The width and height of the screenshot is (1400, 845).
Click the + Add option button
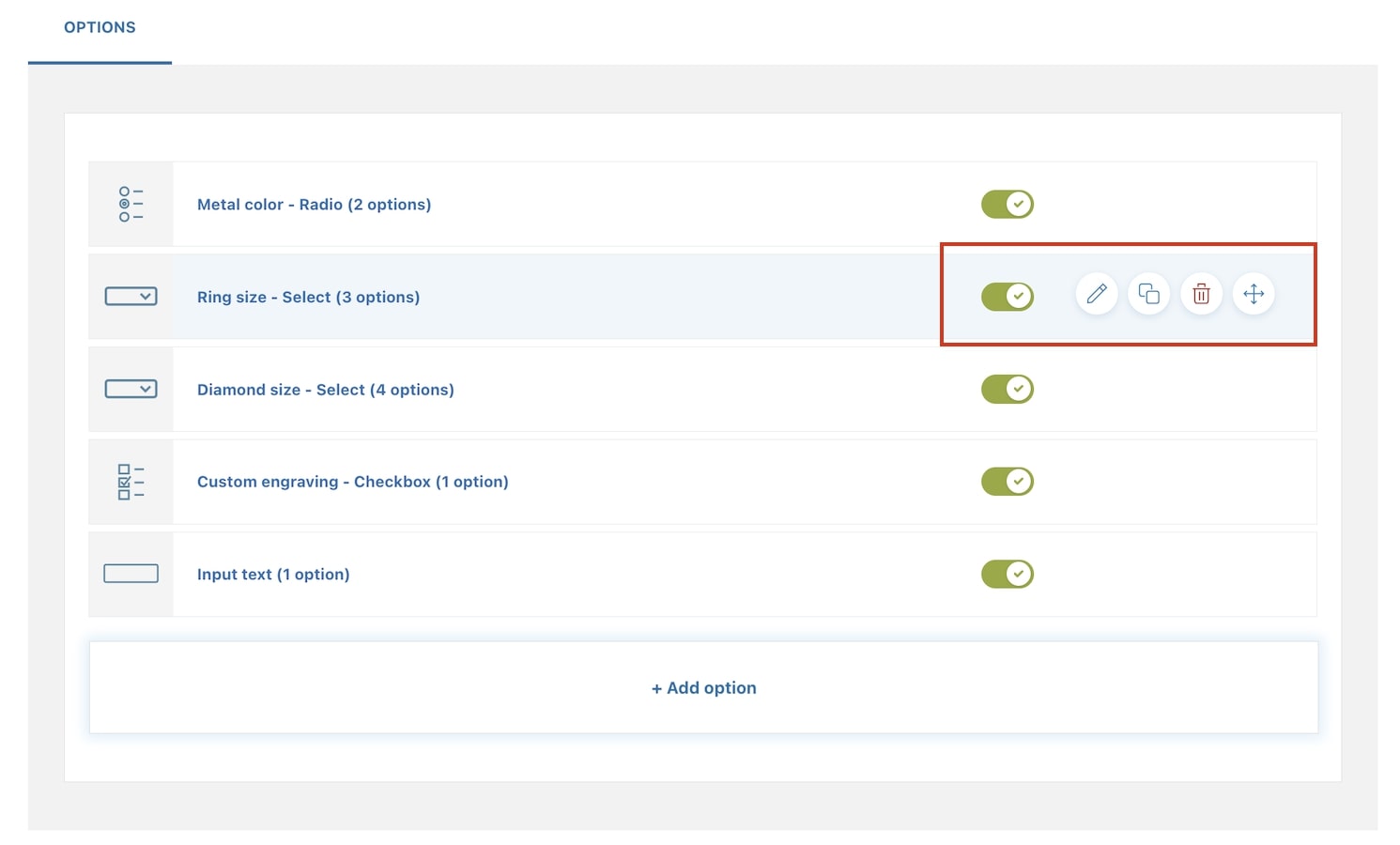[x=703, y=687]
